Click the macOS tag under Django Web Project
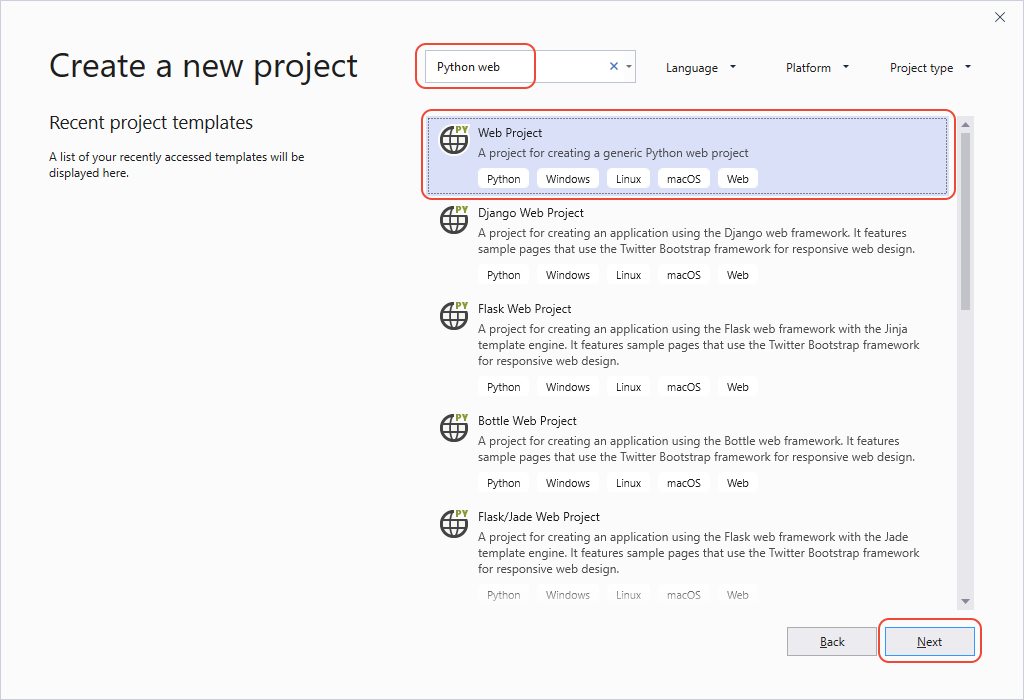 coord(683,274)
